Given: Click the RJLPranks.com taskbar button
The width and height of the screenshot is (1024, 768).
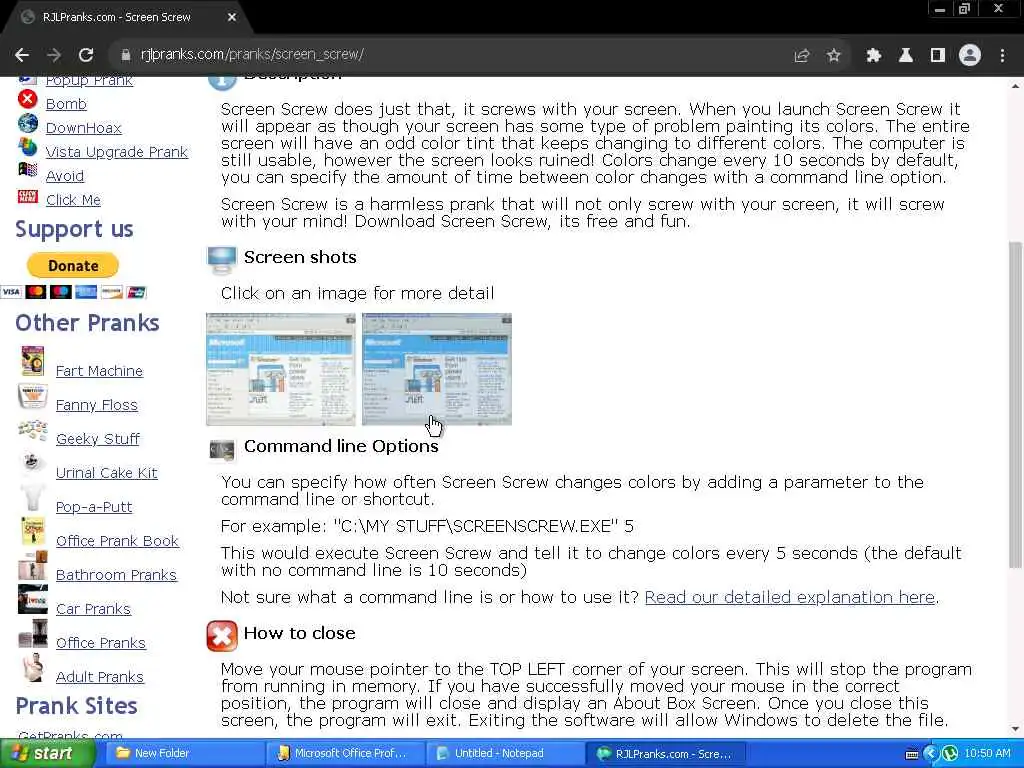Looking at the screenshot, I should [664, 754].
